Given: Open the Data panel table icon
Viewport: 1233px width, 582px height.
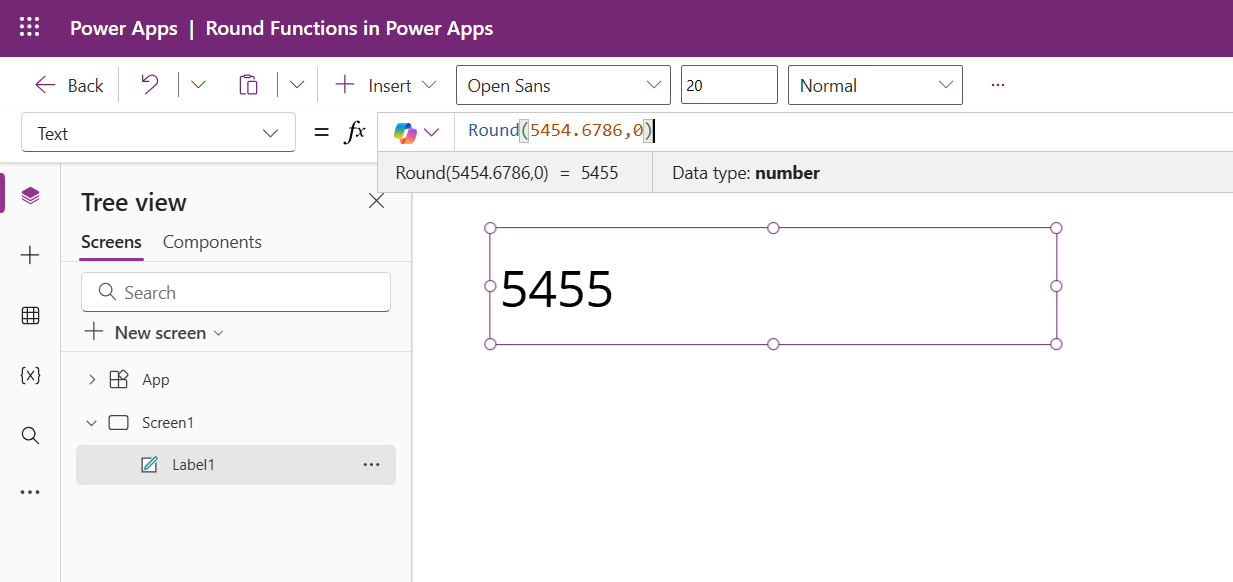Looking at the screenshot, I should [x=30, y=315].
